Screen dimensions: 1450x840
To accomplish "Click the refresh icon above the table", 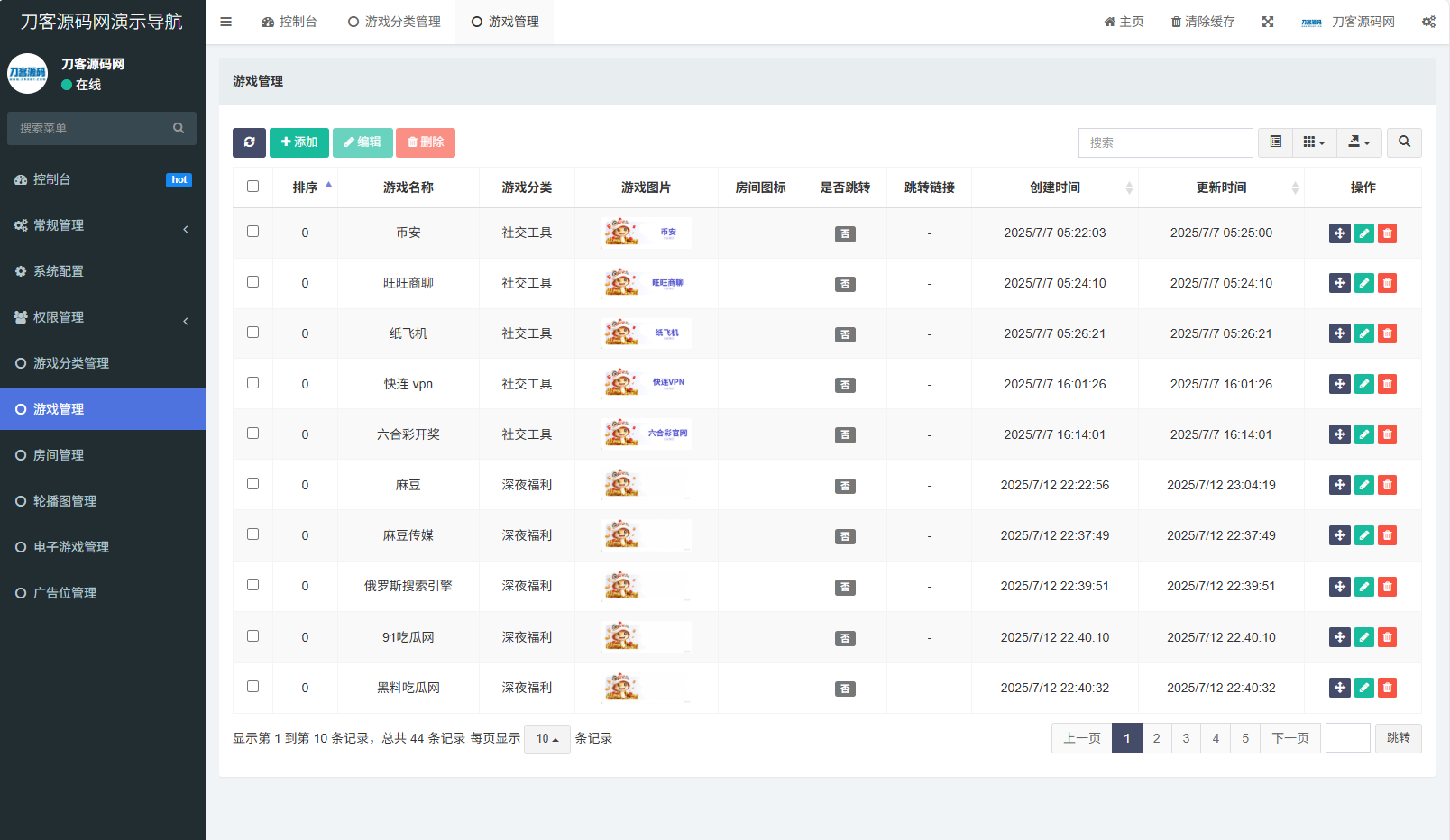I will point(250,142).
